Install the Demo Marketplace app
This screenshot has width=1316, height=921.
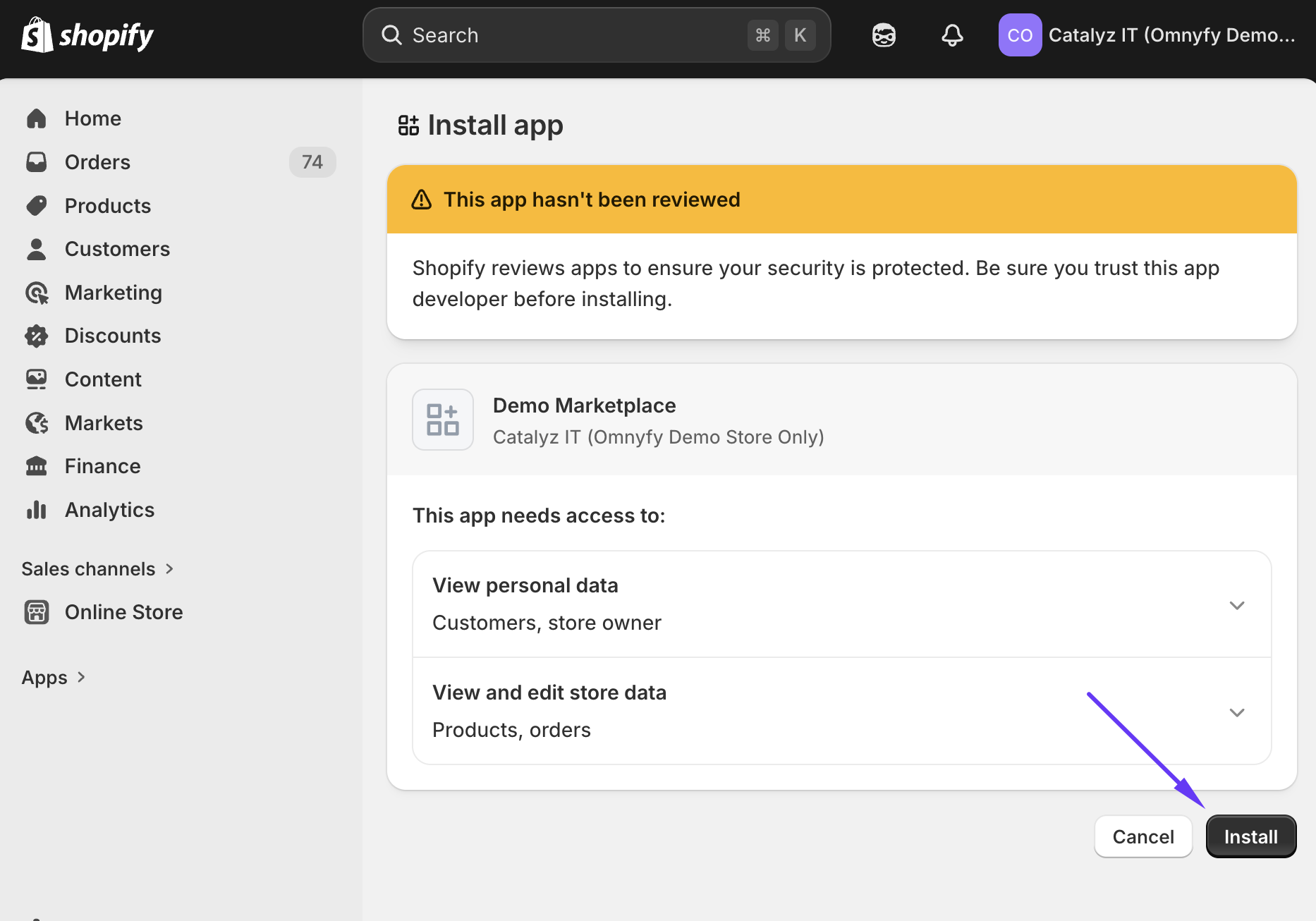1251,837
